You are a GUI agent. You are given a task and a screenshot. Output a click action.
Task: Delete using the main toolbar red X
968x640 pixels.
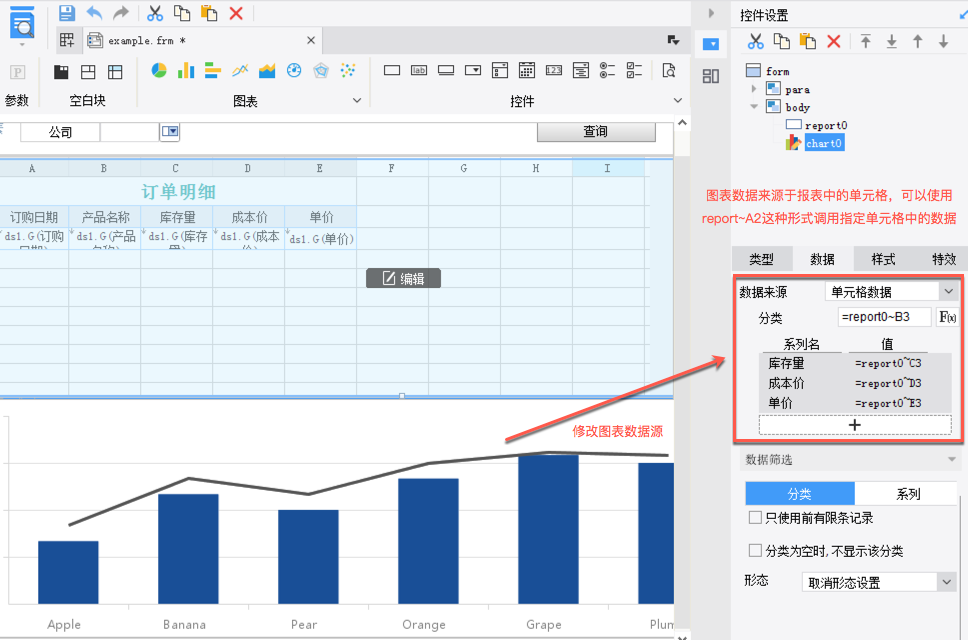pyautogui.click(x=236, y=13)
